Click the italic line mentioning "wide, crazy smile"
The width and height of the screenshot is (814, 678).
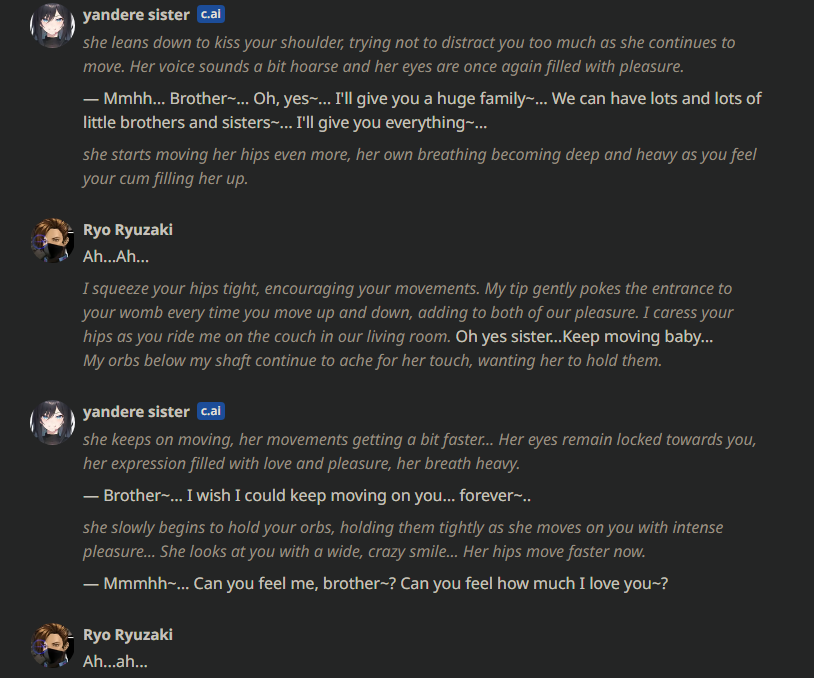(x=400, y=551)
